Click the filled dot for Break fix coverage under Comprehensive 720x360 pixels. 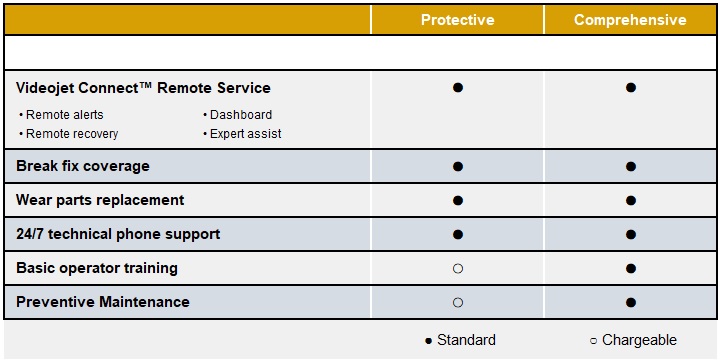tap(630, 166)
